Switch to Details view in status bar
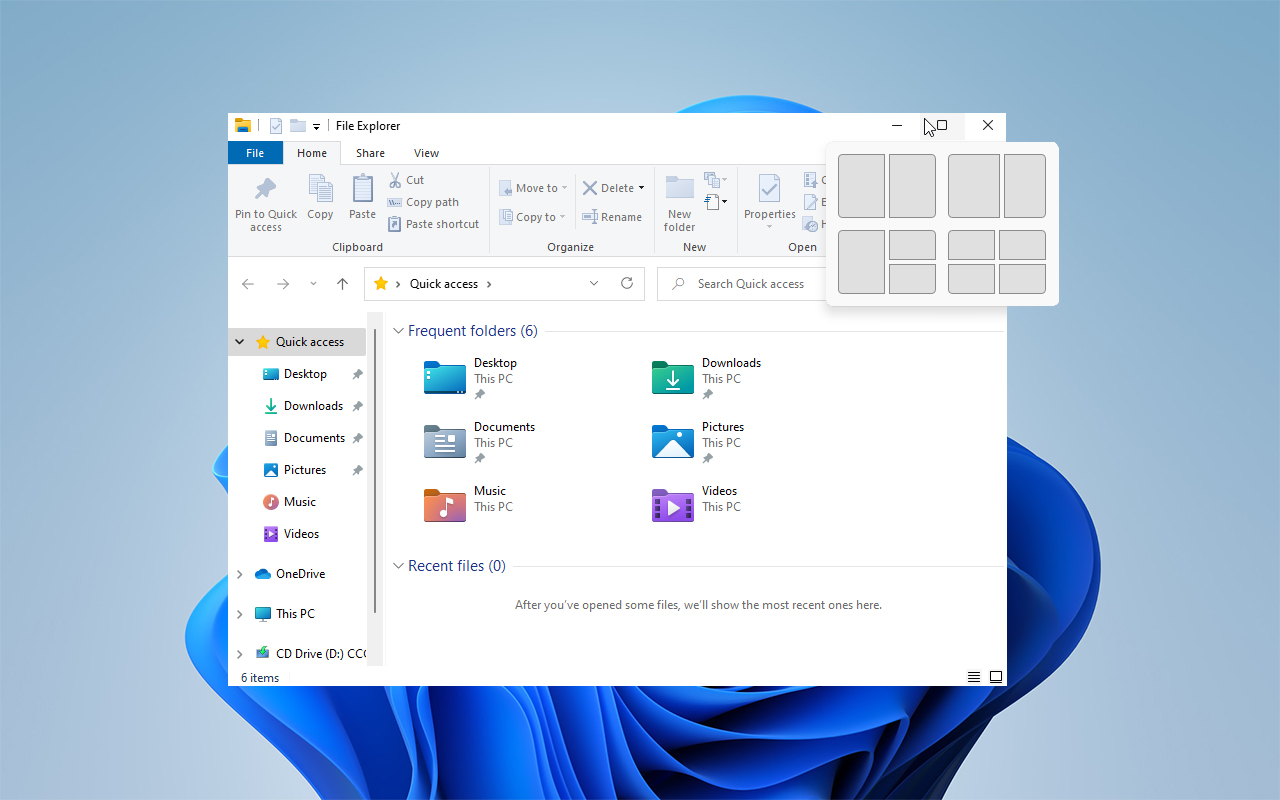Viewport: 1280px width, 800px height. [974, 677]
